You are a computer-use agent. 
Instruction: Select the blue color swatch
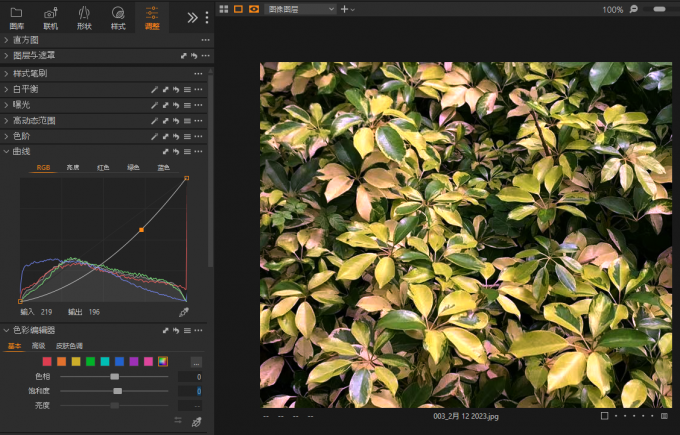(119, 361)
